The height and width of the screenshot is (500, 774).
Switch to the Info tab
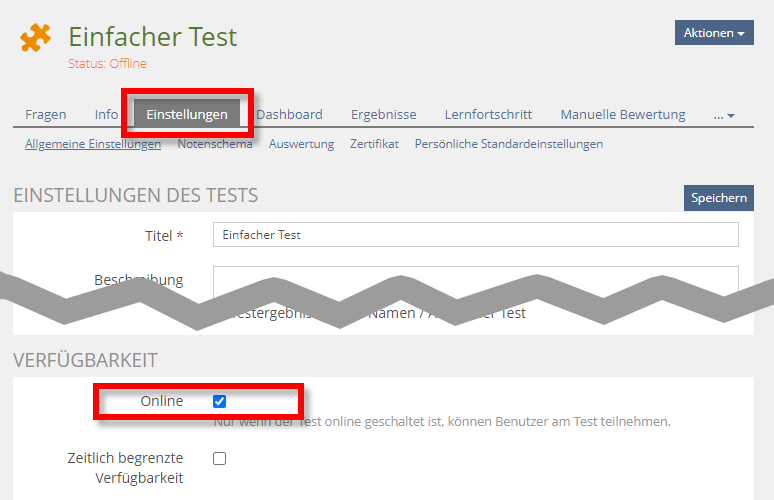click(106, 115)
